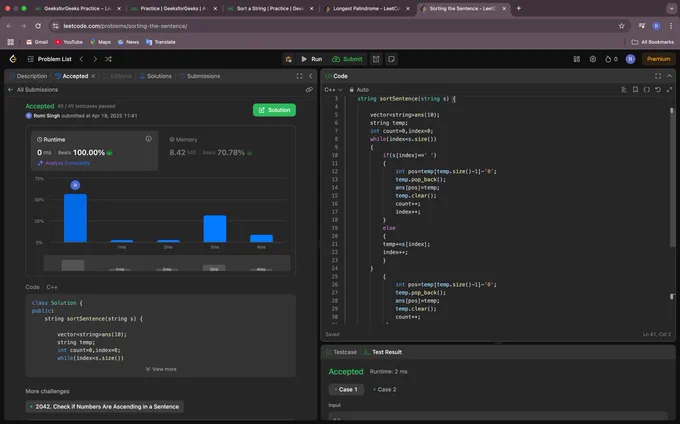This screenshot has width=680, height=424.
Task: Start the timer alarm clock icon
Action: point(376,59)
